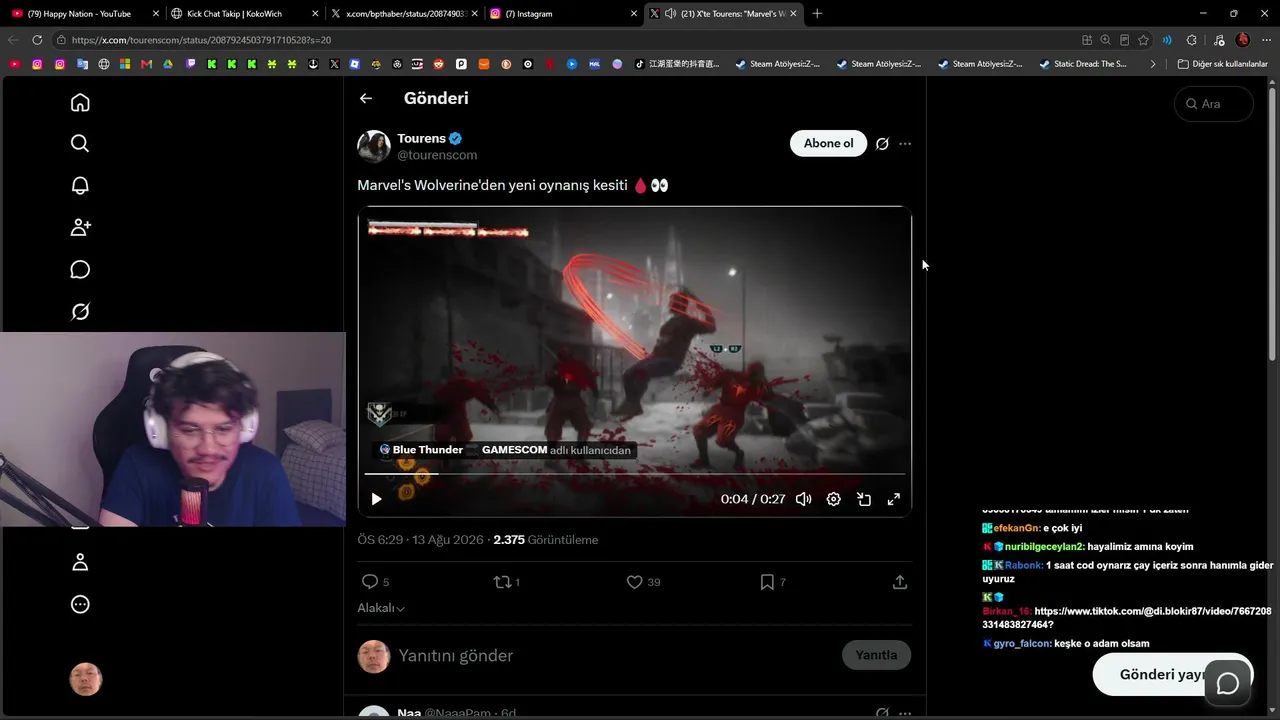Screen dimensions: 1280x720
Task: Reload the current page
Action: click(37, 40)
